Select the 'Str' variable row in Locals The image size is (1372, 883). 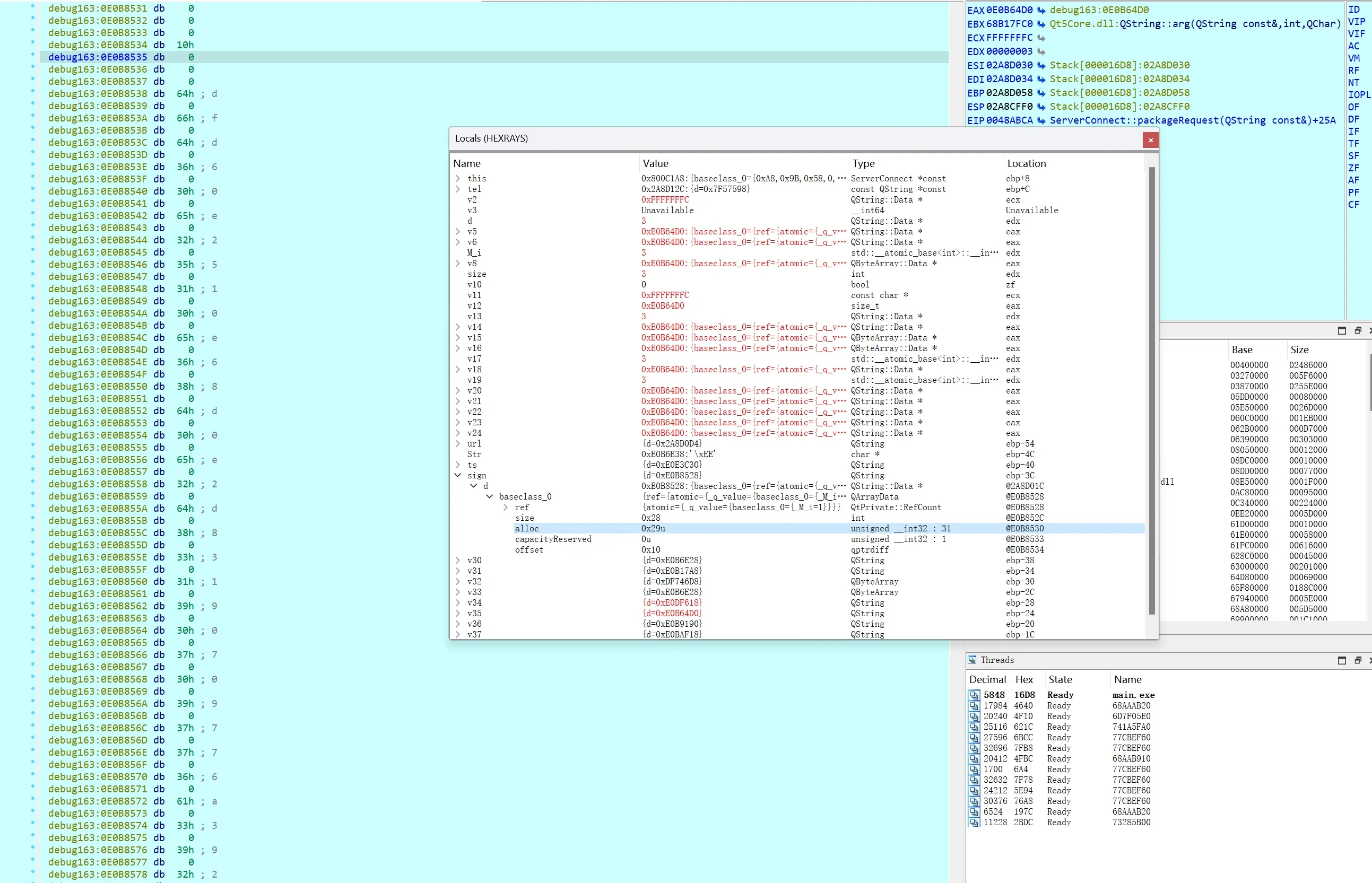(797, 454)
